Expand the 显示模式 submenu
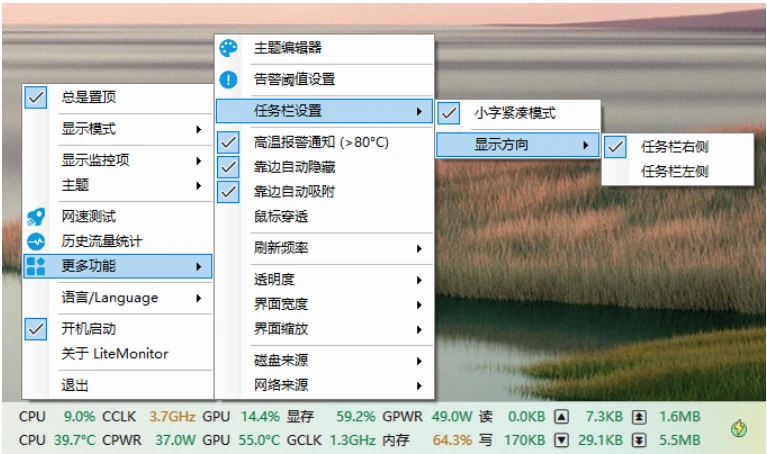The width and height of the screenshot is (767, 454). click(130, 129)
